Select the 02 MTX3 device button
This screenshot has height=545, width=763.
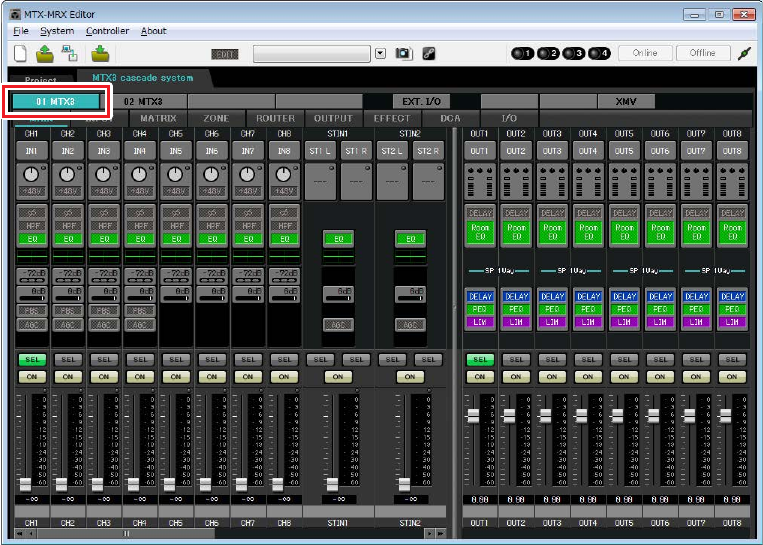click(x=143, y=102)
